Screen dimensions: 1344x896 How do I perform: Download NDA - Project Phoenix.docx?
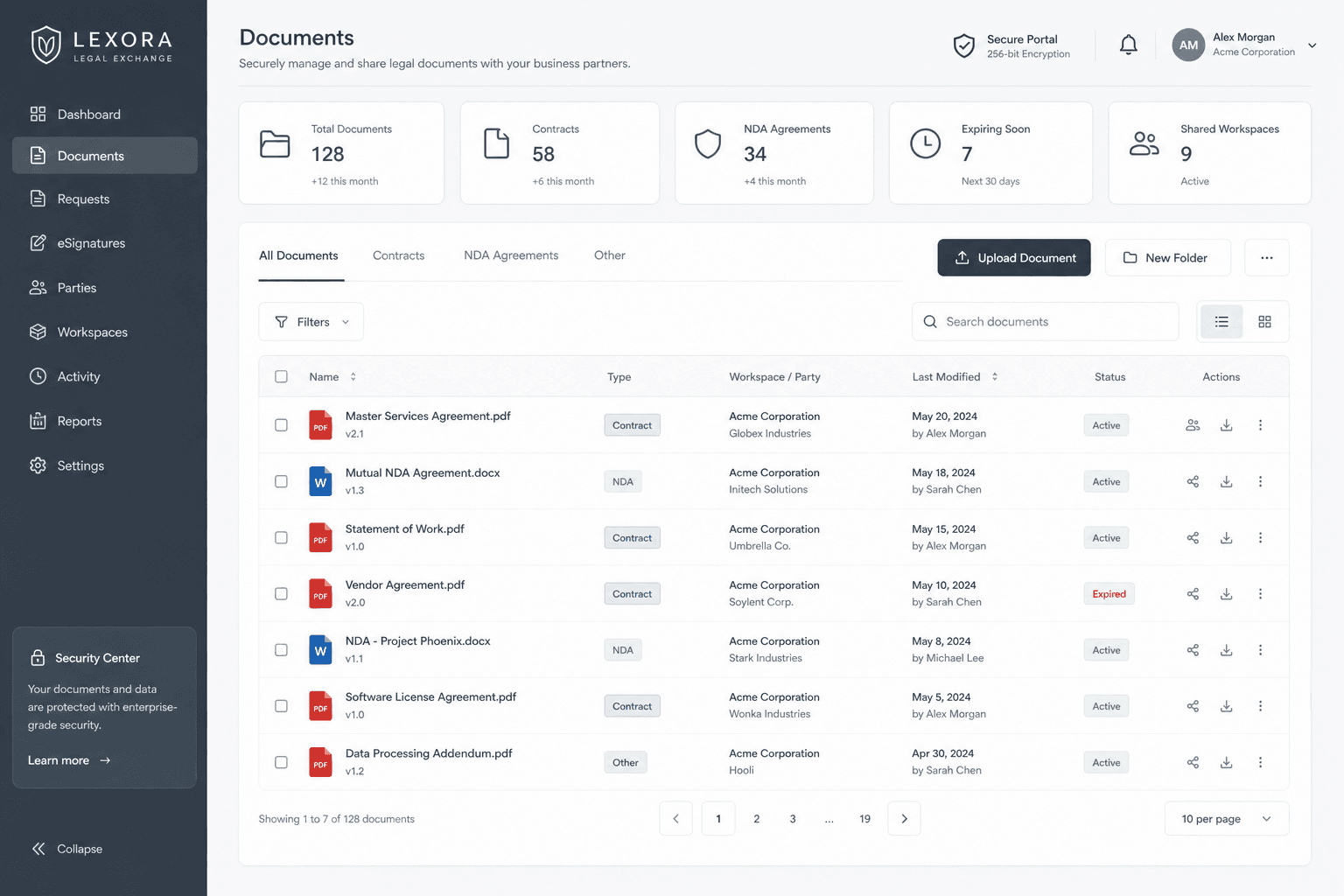click(x=1227, y=650)
